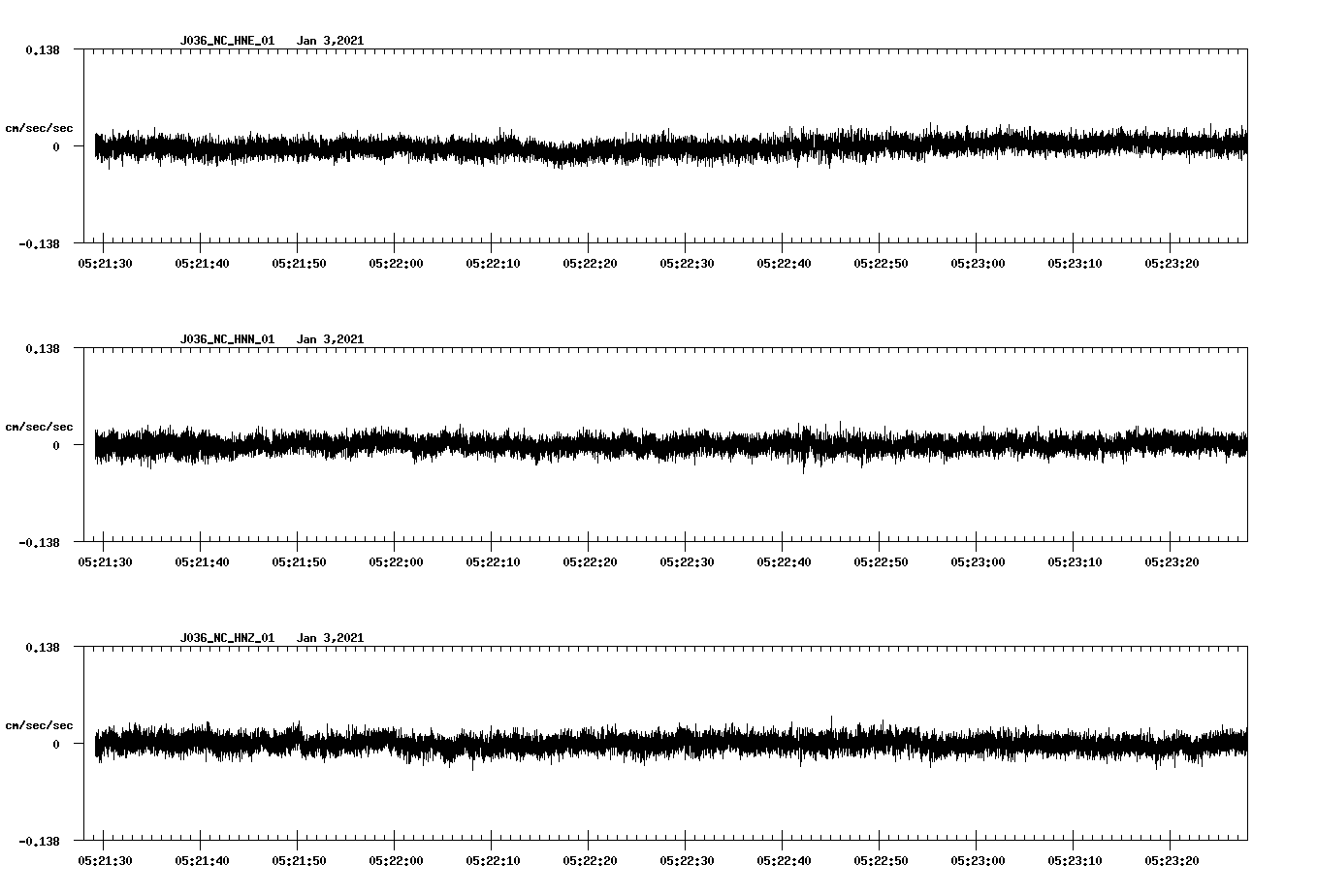Screen dimensions: 1317x896
Task: Click the middle of the HNE waveform trace
Action: 669,147
